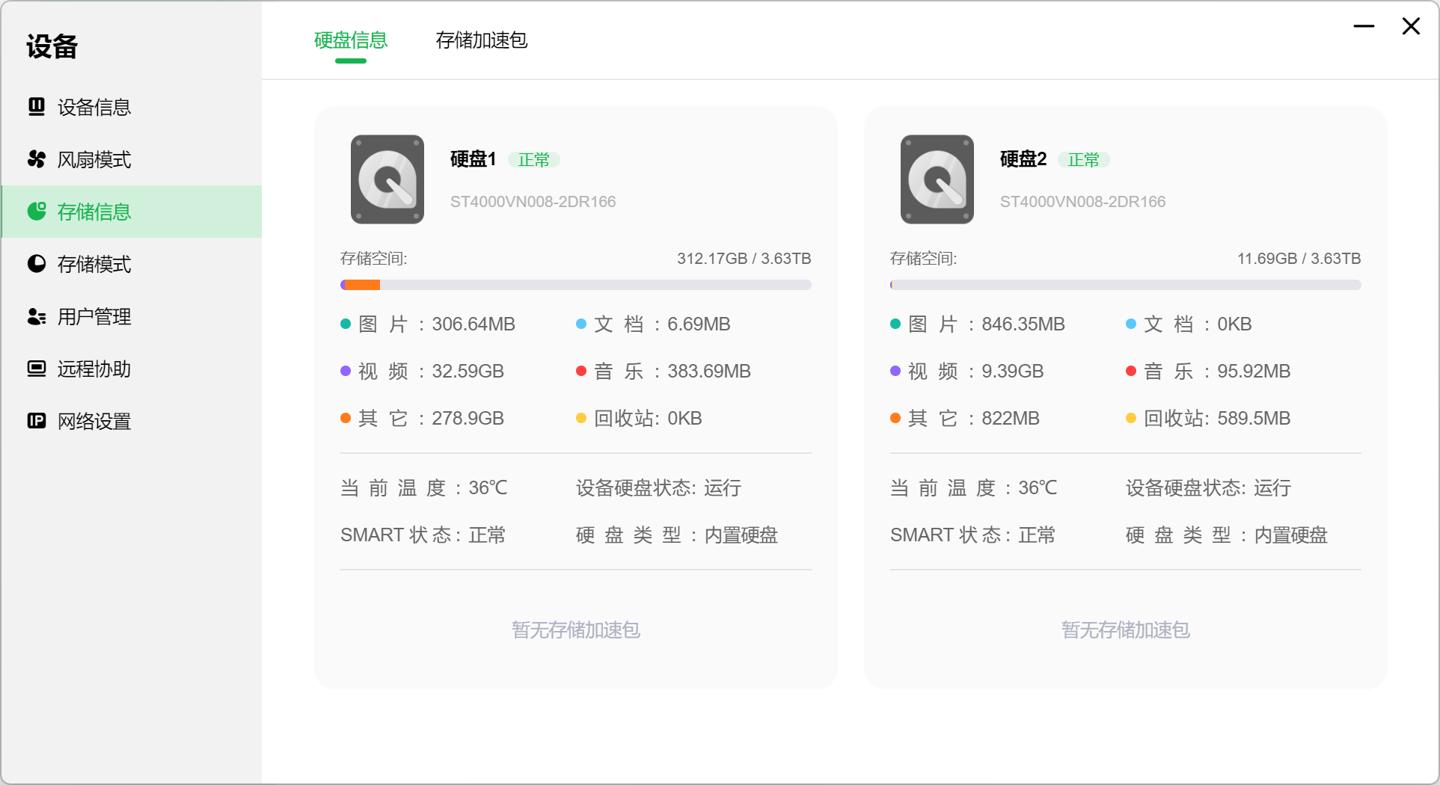Click the 硬盘2 disk drive icon

pos(937,180)
